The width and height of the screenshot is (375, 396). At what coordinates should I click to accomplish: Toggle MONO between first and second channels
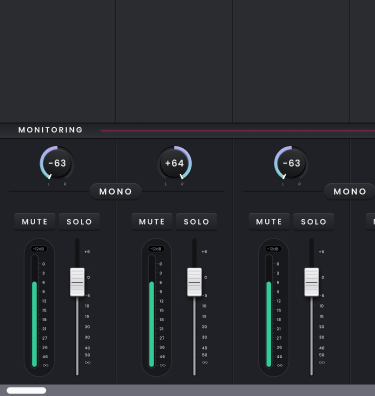click(116, 191)
